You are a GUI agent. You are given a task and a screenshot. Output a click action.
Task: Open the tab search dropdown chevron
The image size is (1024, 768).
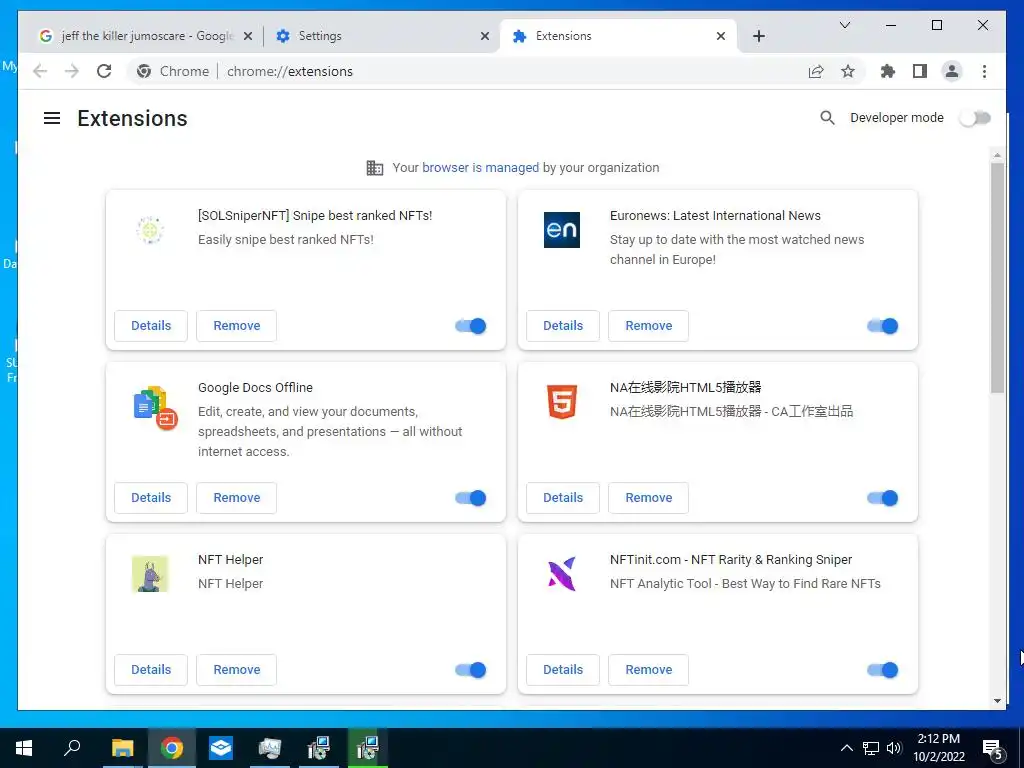pos(844,25)
